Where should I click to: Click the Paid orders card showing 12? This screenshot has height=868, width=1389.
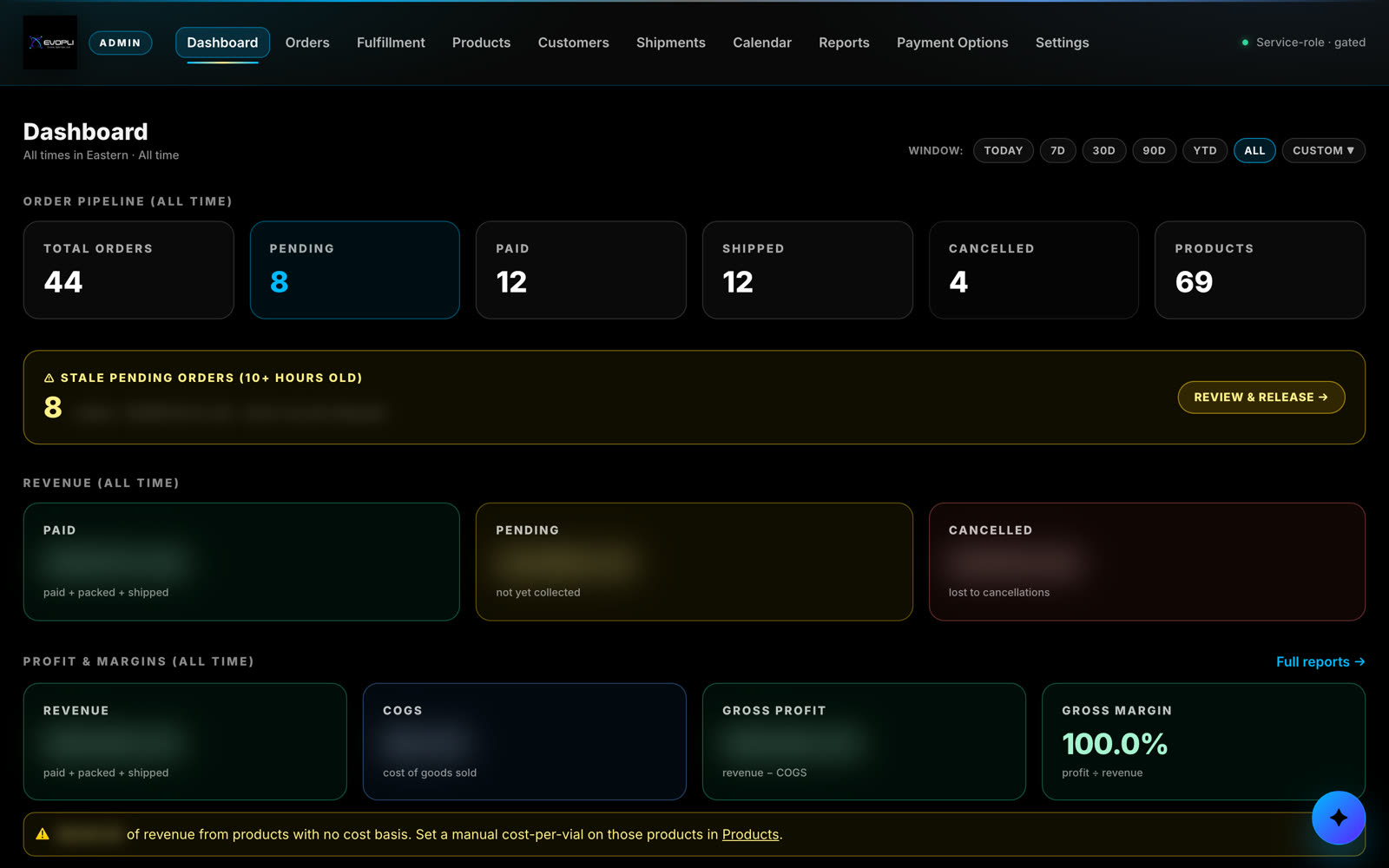pyautogui.click(x=581, y=270)
